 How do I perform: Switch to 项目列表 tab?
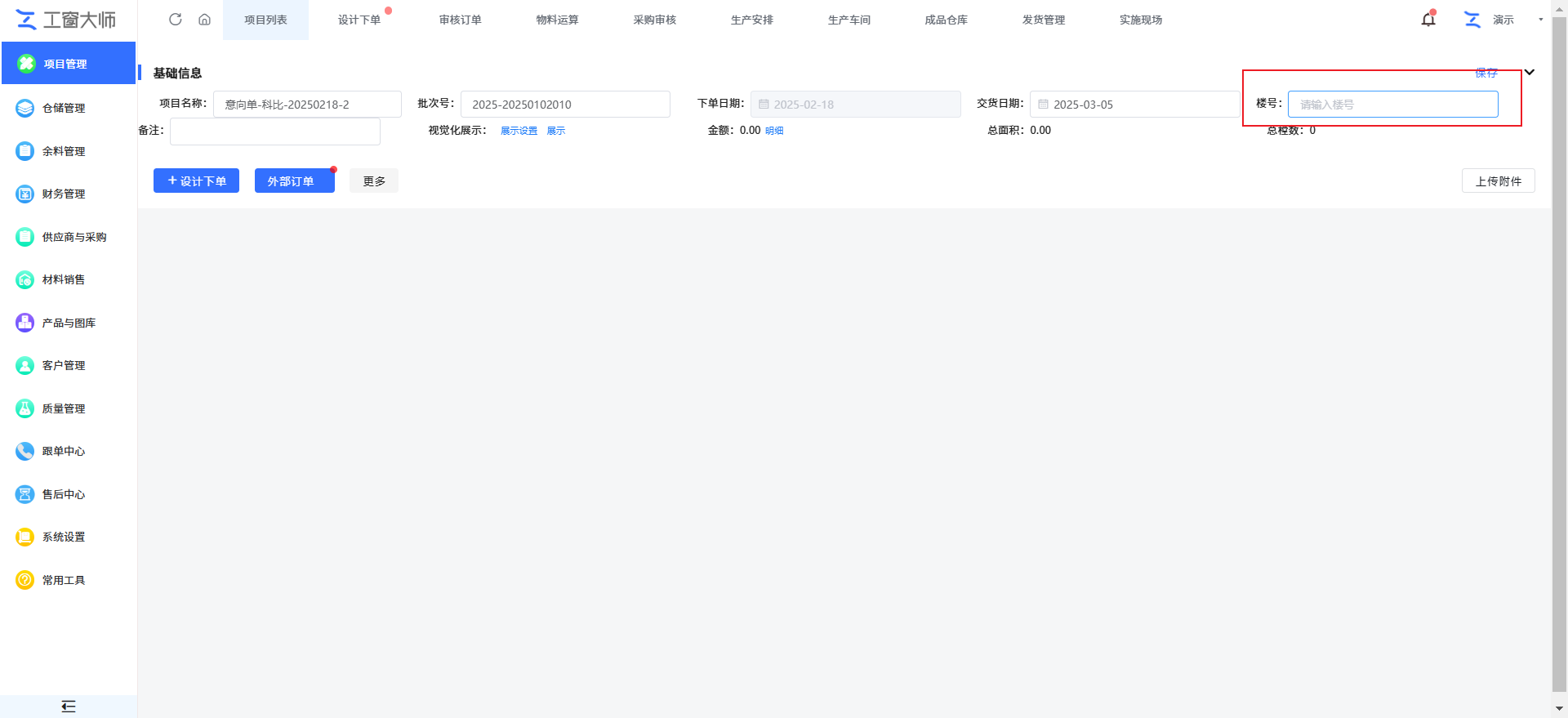pos(265,20)
